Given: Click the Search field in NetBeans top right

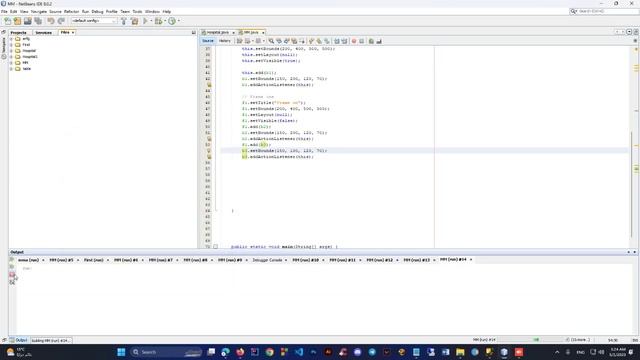Looking at the screenshot, I should pyautogui.click(x=604, y=11).
